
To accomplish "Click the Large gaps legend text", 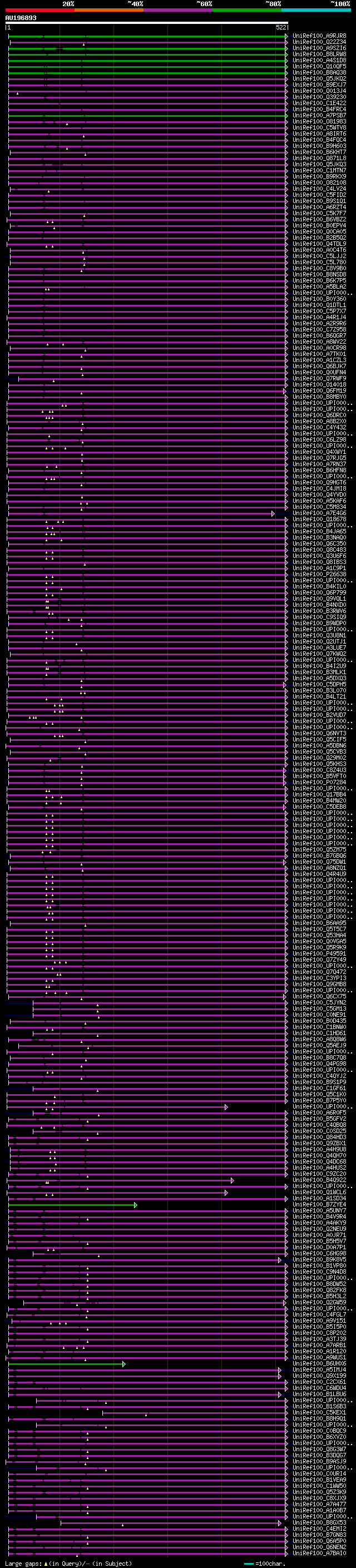I will click(x=24, y=1564).
